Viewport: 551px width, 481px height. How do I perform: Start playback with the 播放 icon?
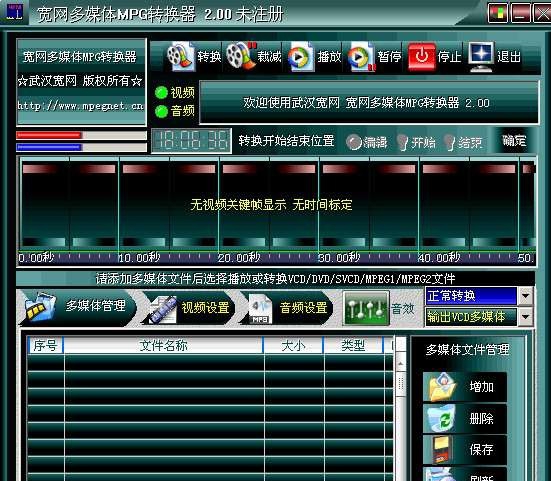[x=301, y=56]
